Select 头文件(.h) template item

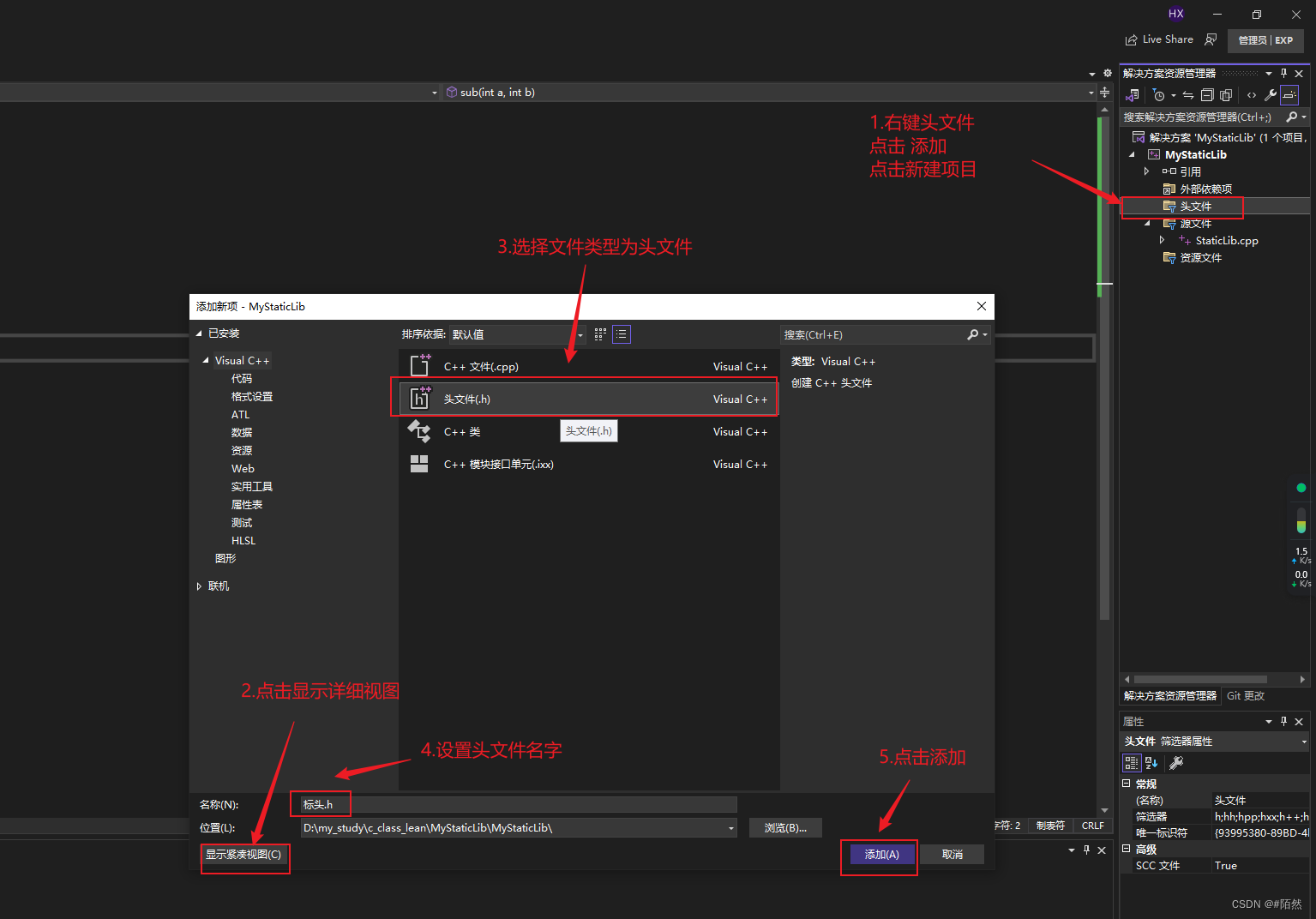pyautogui.click(x=589, y=399)
